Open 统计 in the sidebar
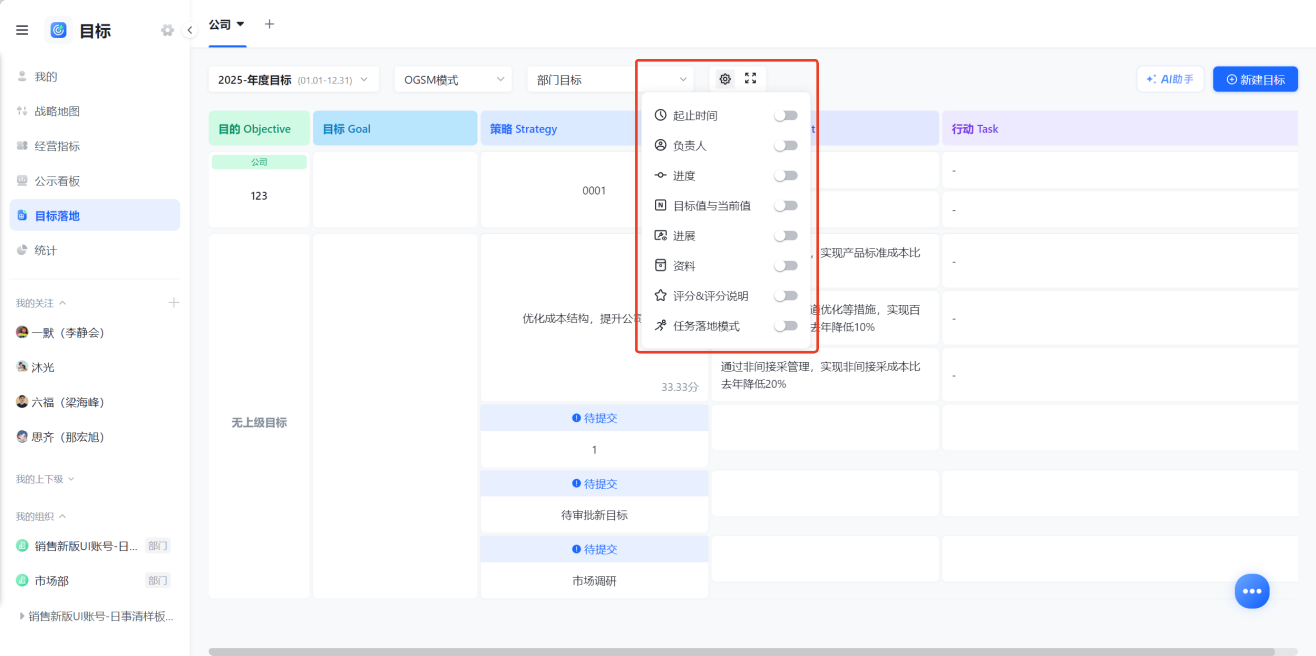The height and width of the screenshot is (656, 1316). pyautogui.click(x=95, y=250)
